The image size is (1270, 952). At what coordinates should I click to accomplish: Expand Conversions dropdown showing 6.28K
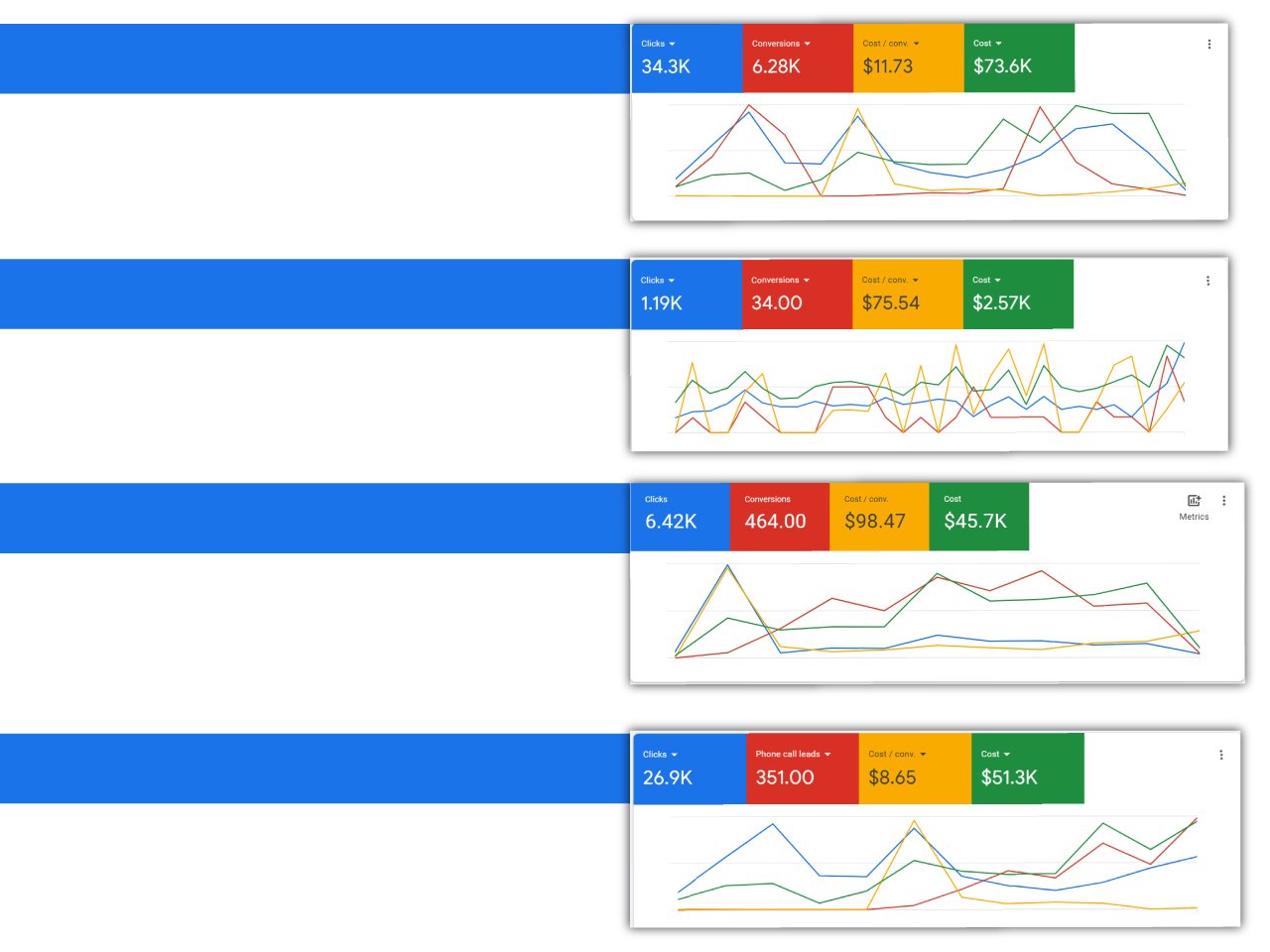[x=781, y=44]
